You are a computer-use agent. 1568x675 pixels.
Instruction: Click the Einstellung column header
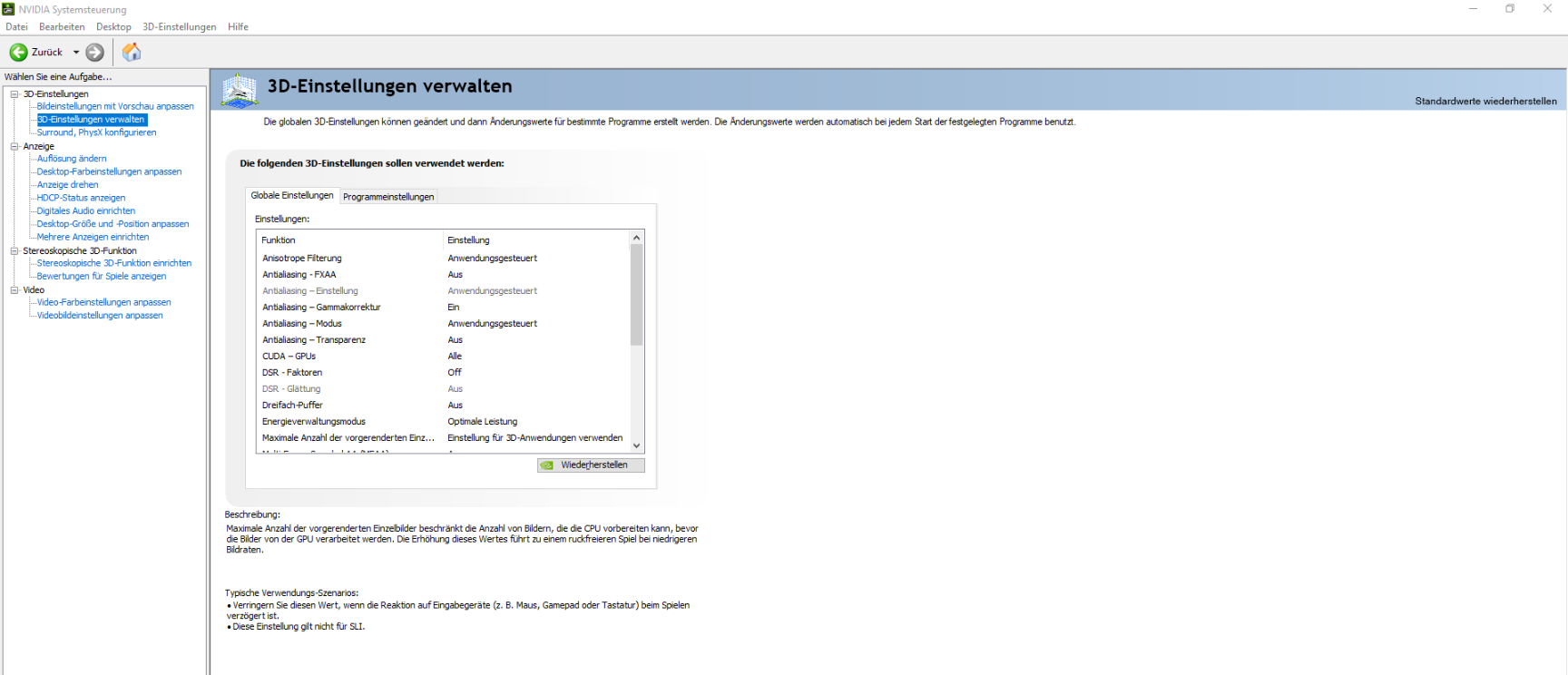tap(536, 240)
